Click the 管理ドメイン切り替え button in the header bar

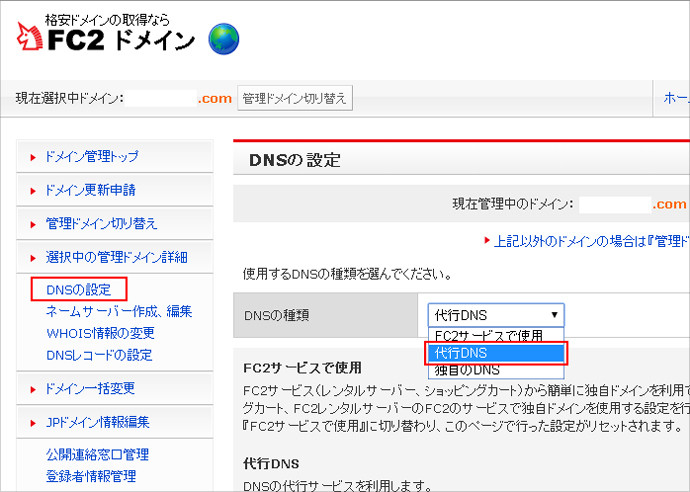coord(295,98)
